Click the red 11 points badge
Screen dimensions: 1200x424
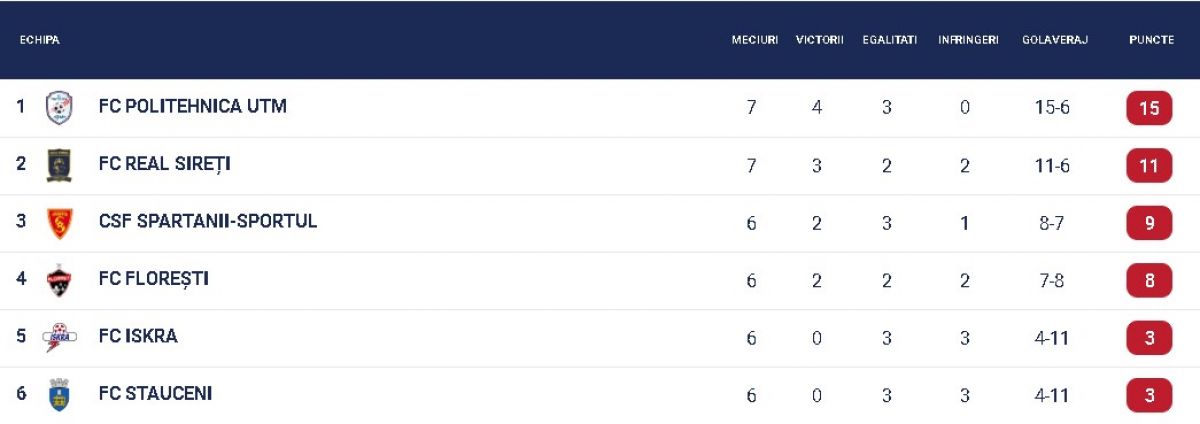coord(1149,166)
